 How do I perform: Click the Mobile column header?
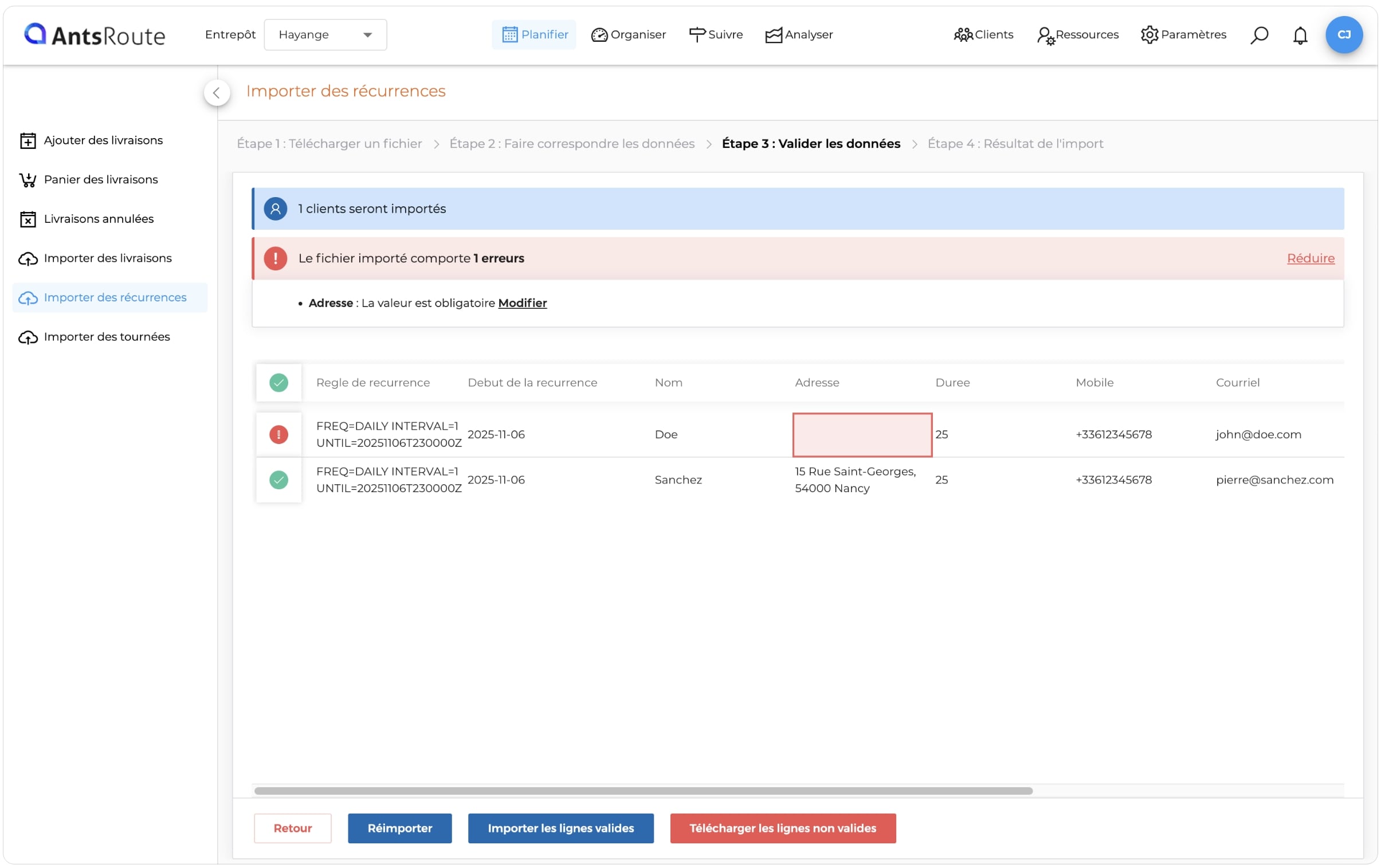tap(1094, 382)
